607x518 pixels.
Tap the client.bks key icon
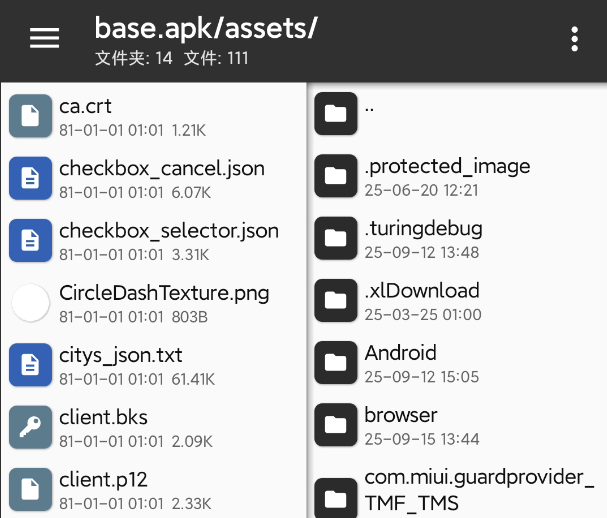point(31,426)
